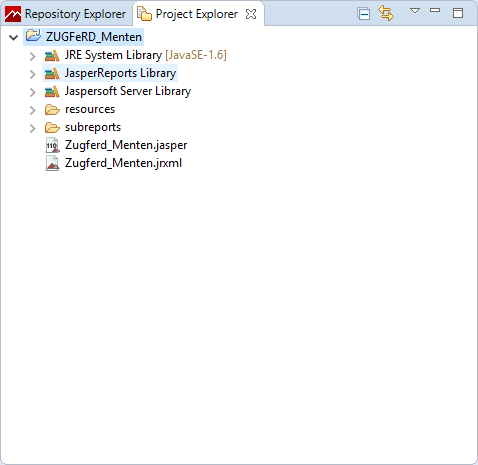Select the Zugferd_Menten.jrxml file name

(x=123, y=163)
